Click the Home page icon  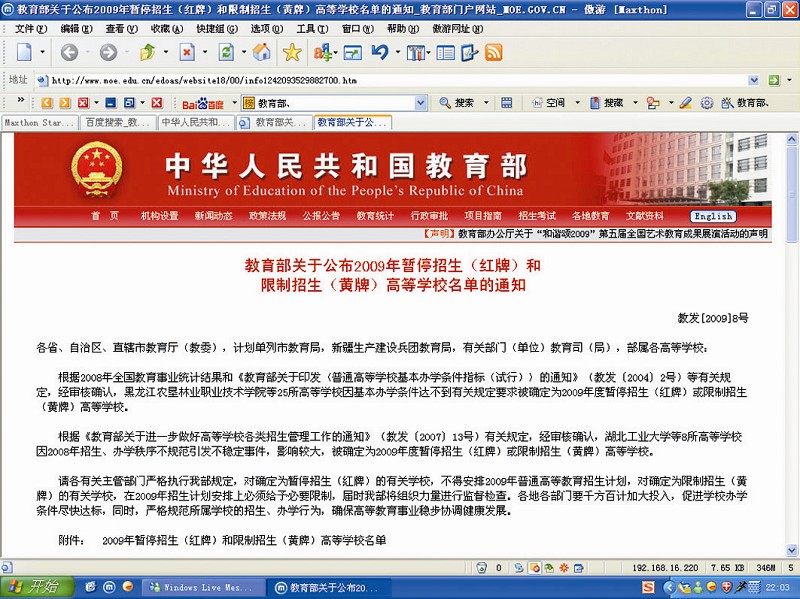(x=262, y=52)
